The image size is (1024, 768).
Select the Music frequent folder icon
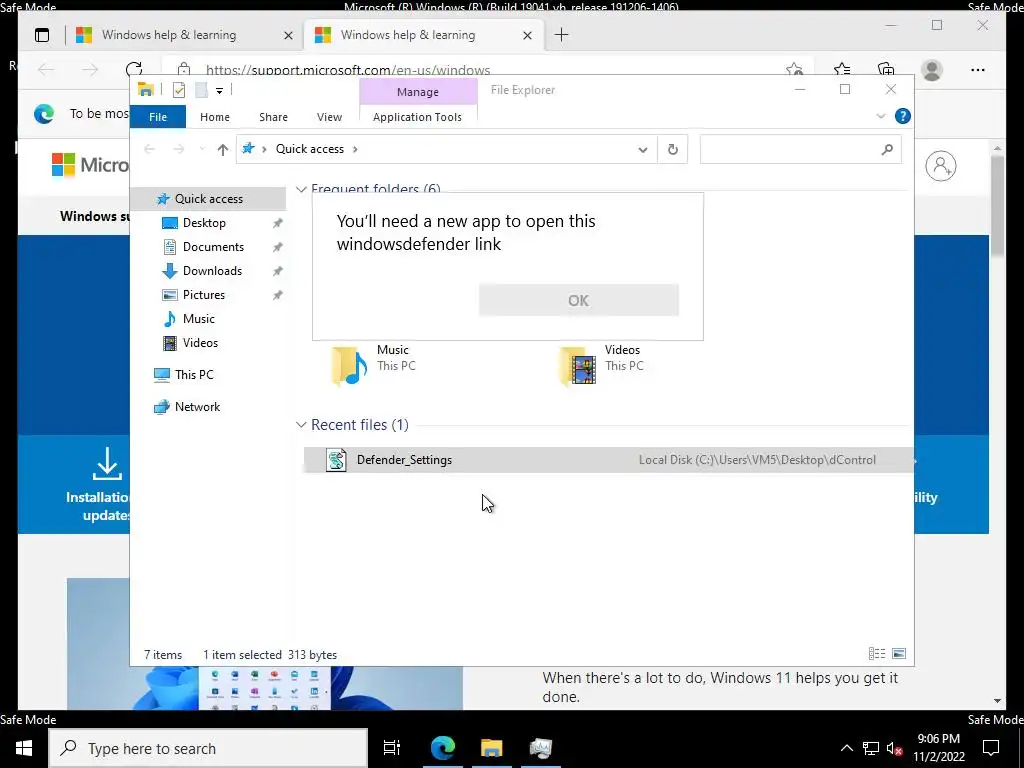click(x=349, y=366)
